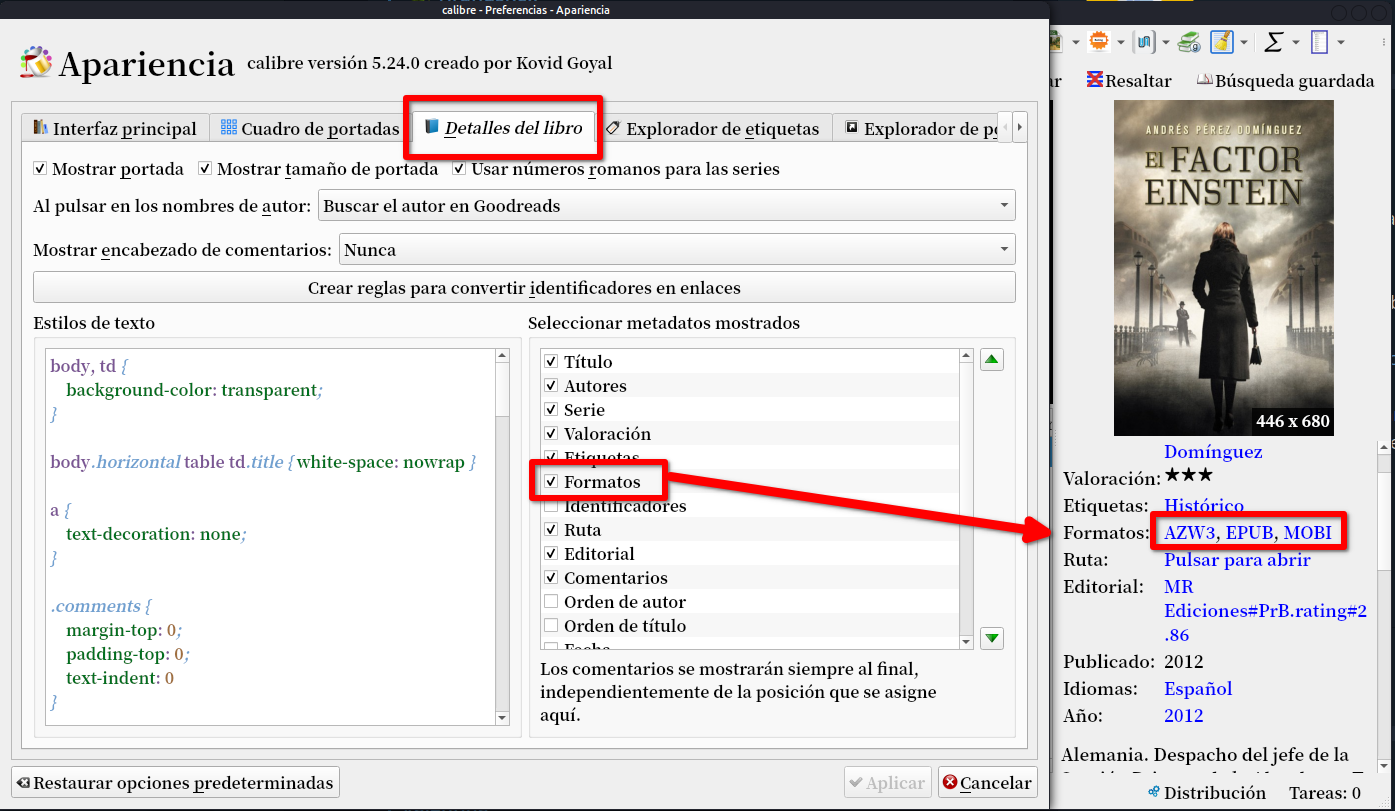1395x811 pixels.
Task: Click the Español language link
Action: click(x=1198, y=689)
